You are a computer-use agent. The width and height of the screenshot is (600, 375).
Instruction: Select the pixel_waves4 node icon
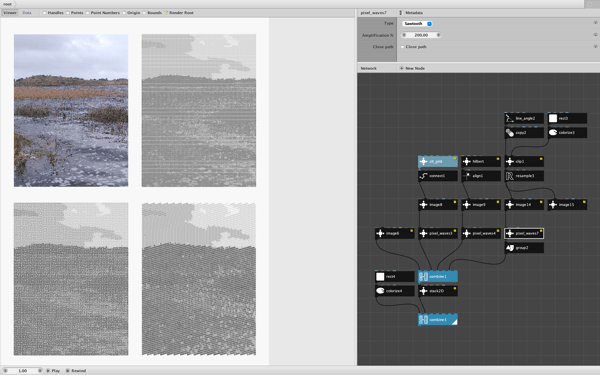466,233
